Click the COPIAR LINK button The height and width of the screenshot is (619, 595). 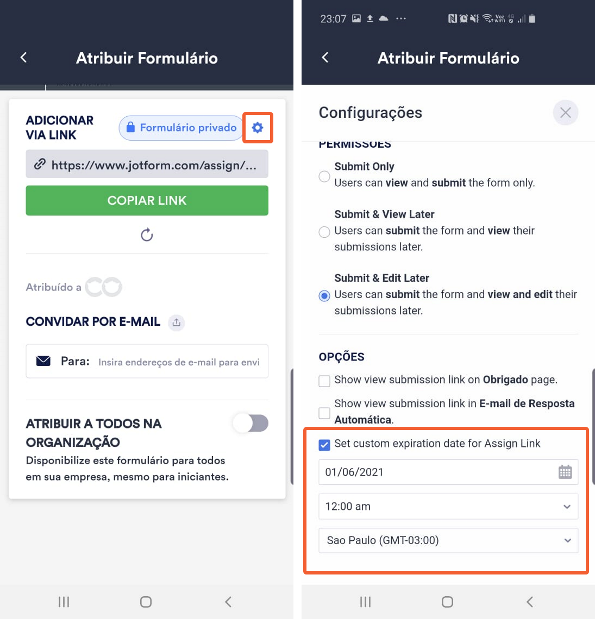147,201
